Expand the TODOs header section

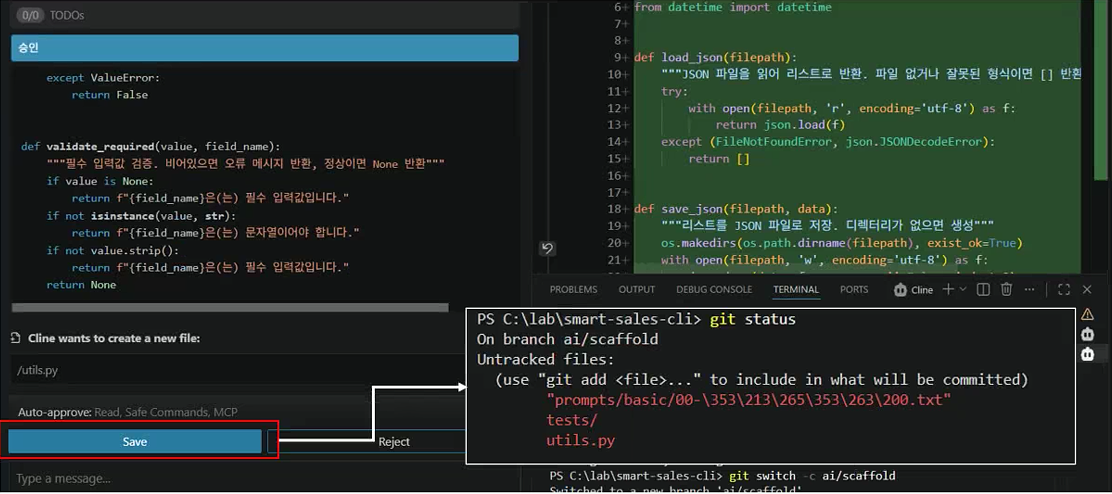265,15
